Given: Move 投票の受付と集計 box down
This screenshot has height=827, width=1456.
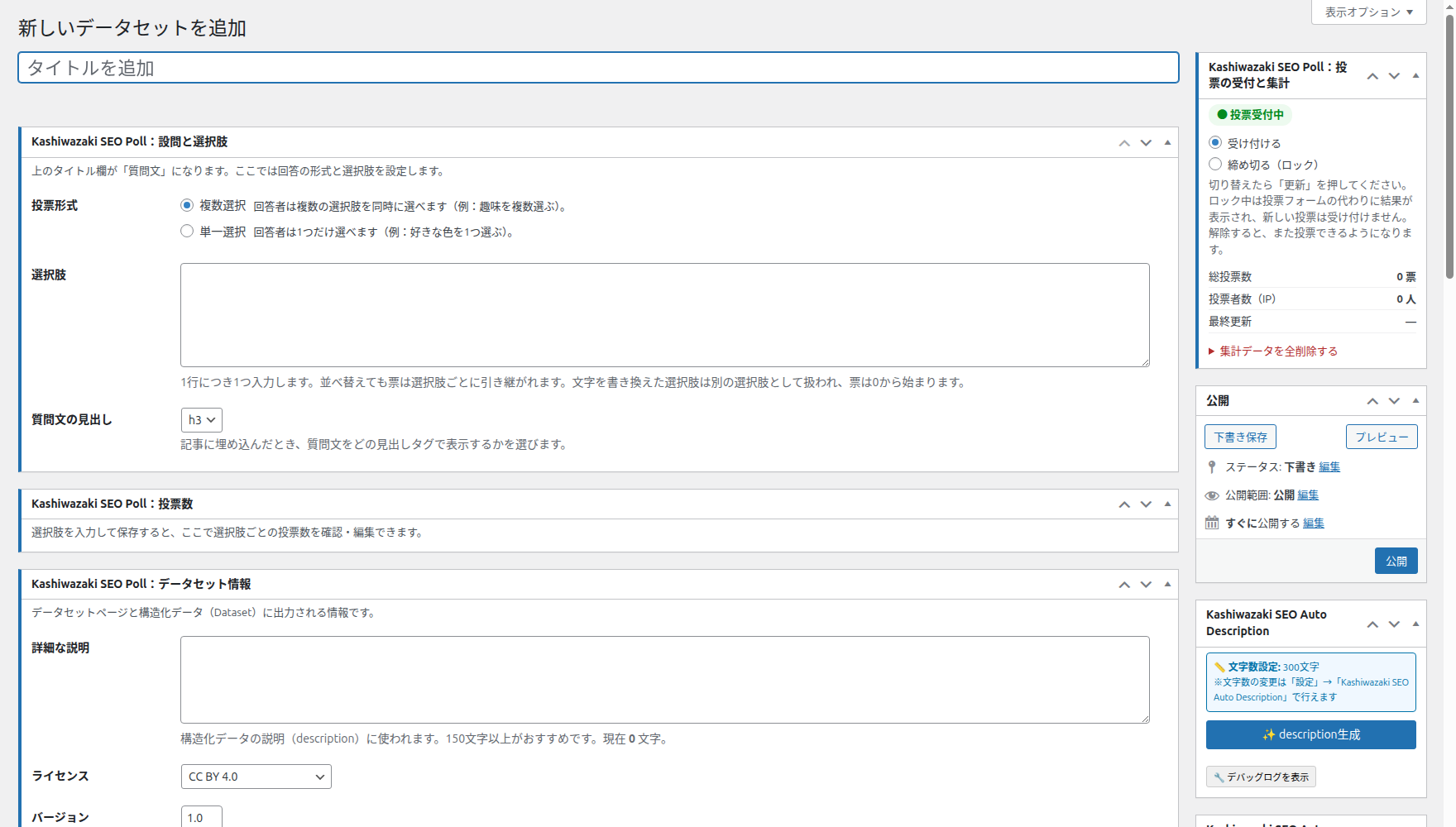Looking at the screenshot, I should [x=1394, y=75].
